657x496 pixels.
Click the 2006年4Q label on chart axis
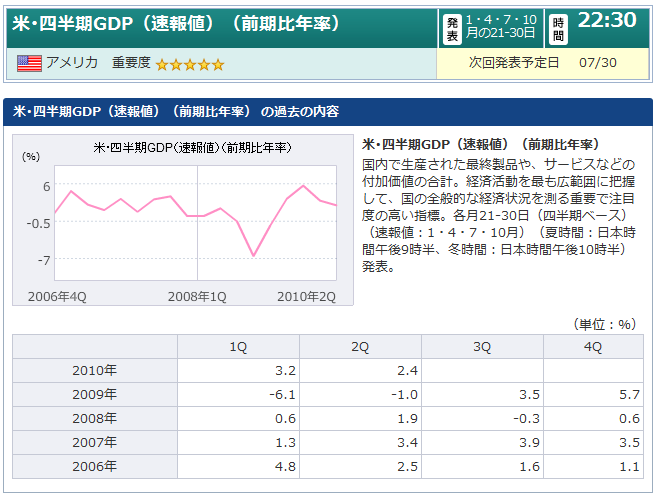(x=57, y=296)
